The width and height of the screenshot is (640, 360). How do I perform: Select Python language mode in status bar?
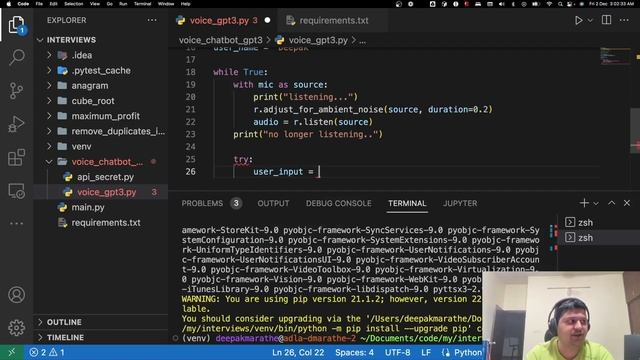pos(468,352)
